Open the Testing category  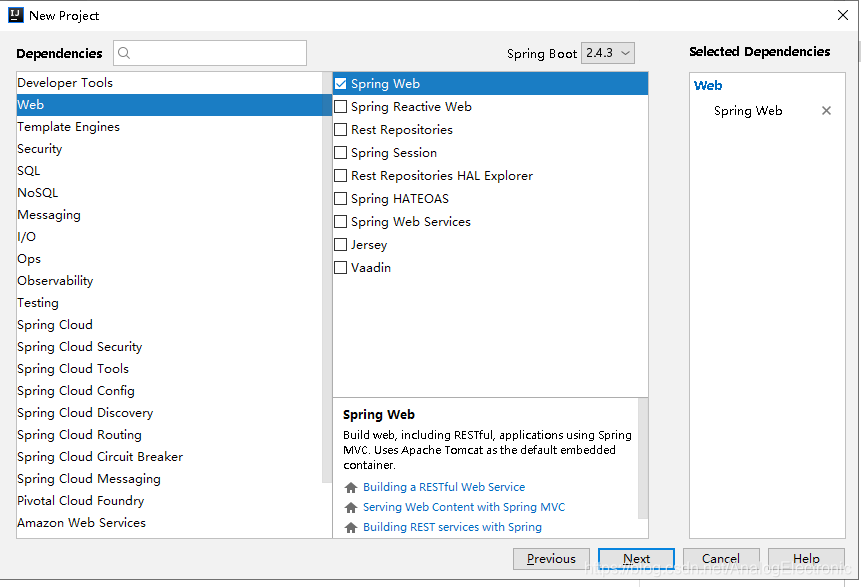(x=170, y=303)
